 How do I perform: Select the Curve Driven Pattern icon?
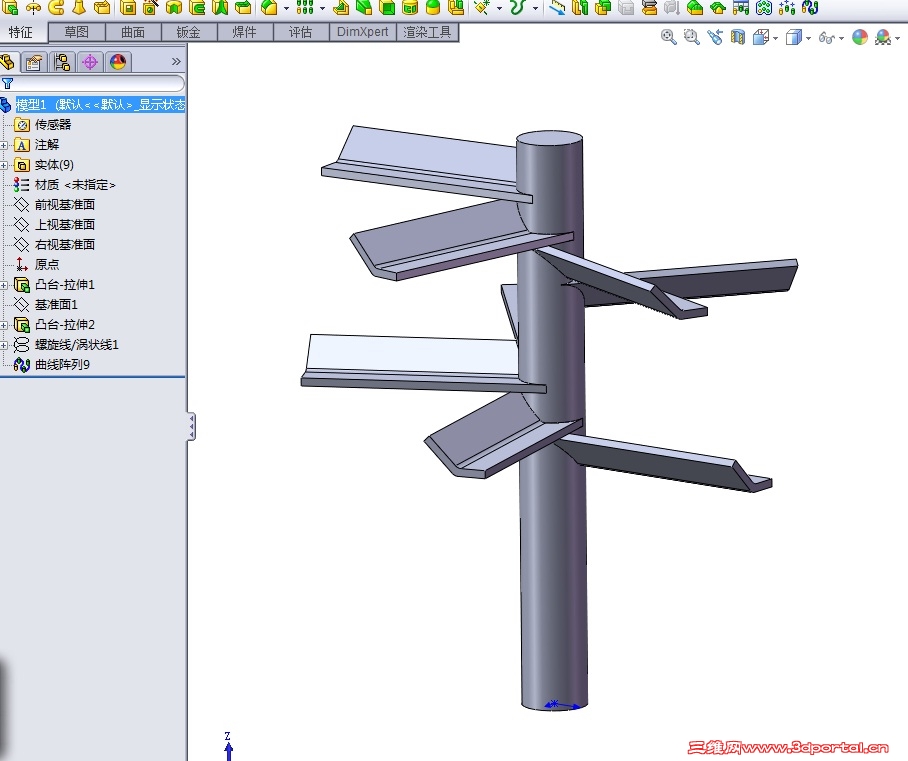click(810, 8)
